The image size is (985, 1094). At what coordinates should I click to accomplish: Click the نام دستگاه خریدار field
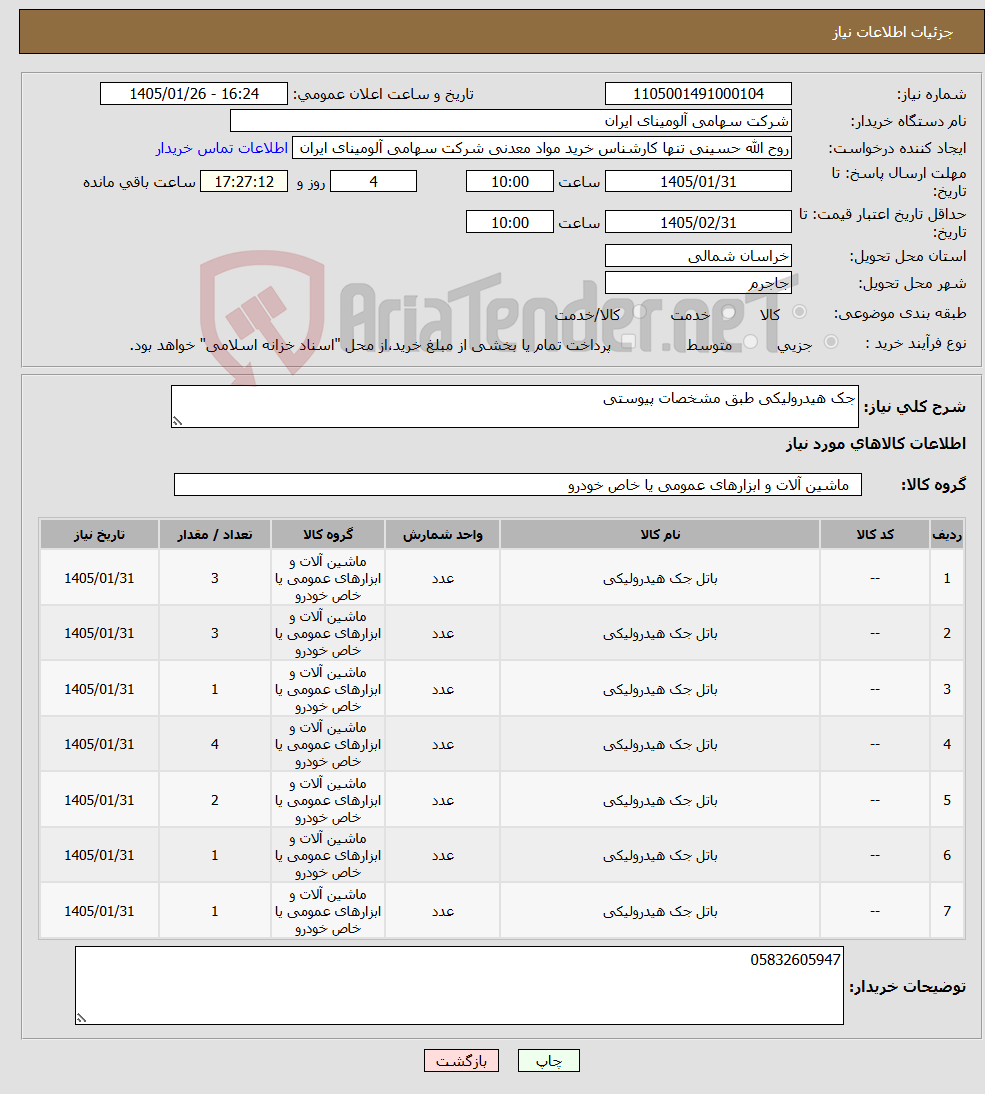[511, 121]
